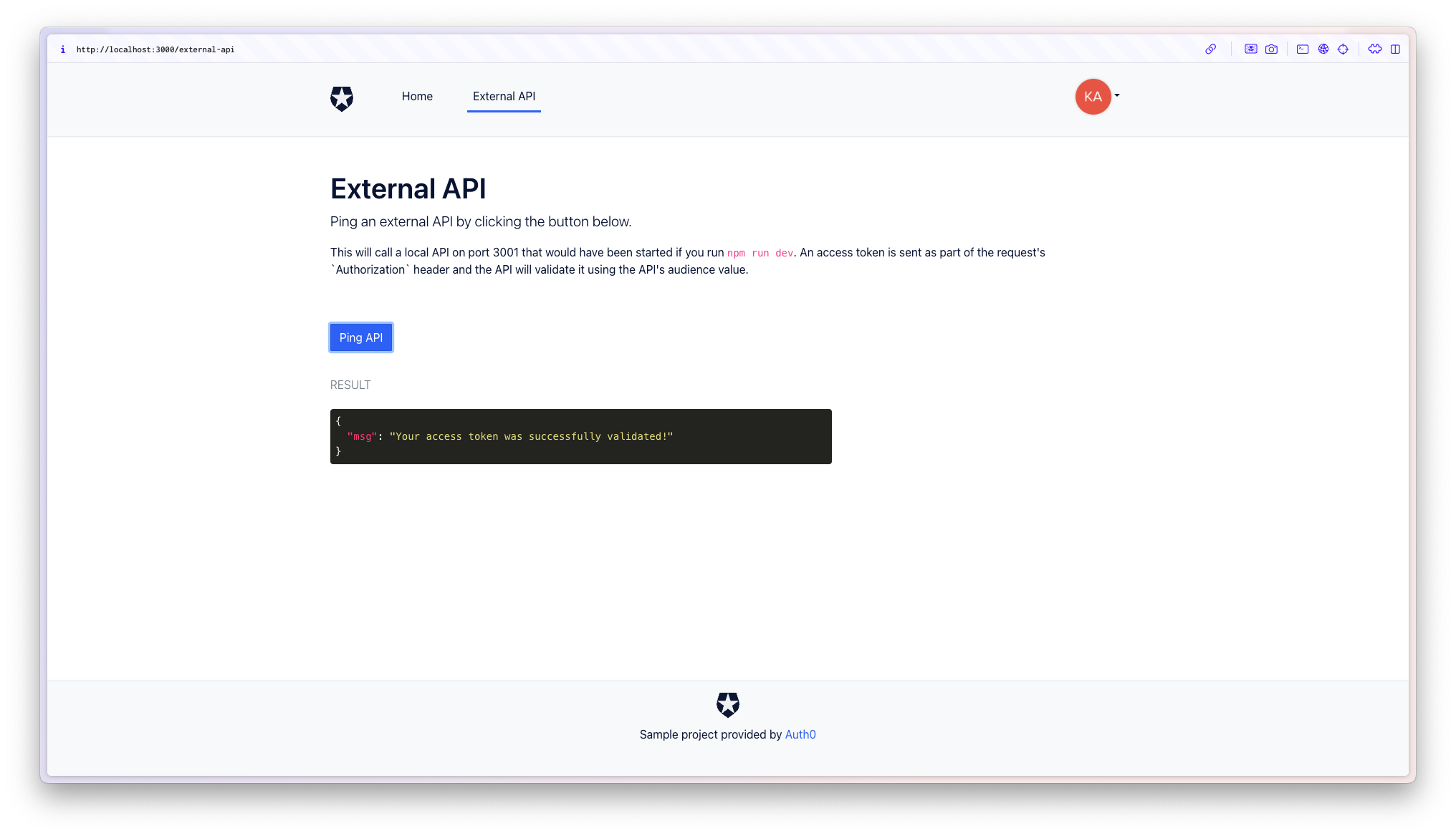Open the Auth0 footer link

coord(800,734)
